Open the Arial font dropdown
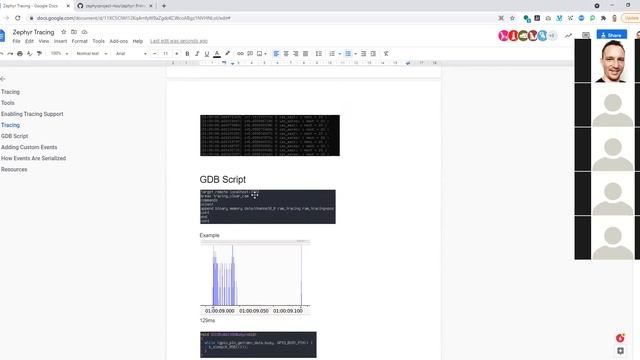Image resolution: width=640 pixels, height=360 pixels. (131, 53)
